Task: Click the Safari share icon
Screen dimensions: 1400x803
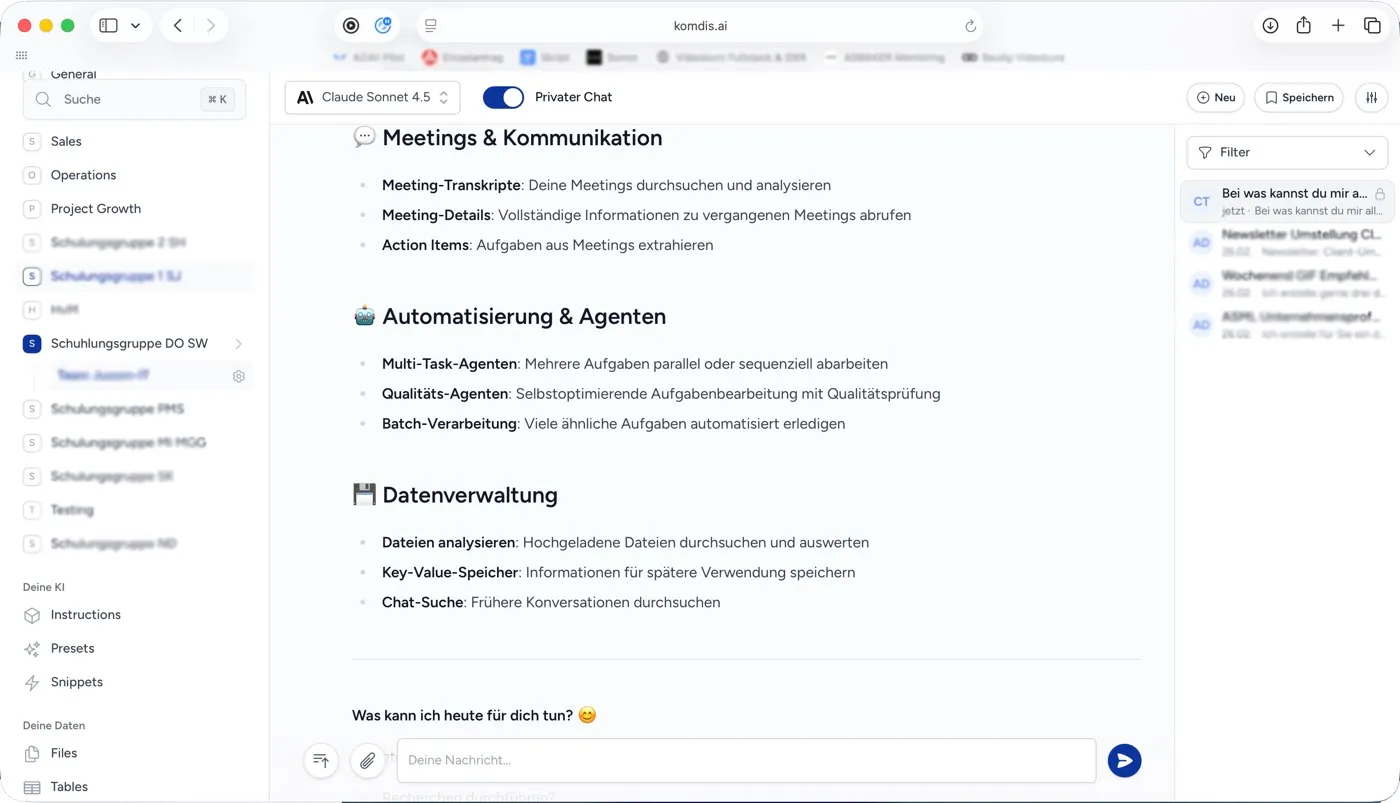Action: click(x=1304, y=26)
